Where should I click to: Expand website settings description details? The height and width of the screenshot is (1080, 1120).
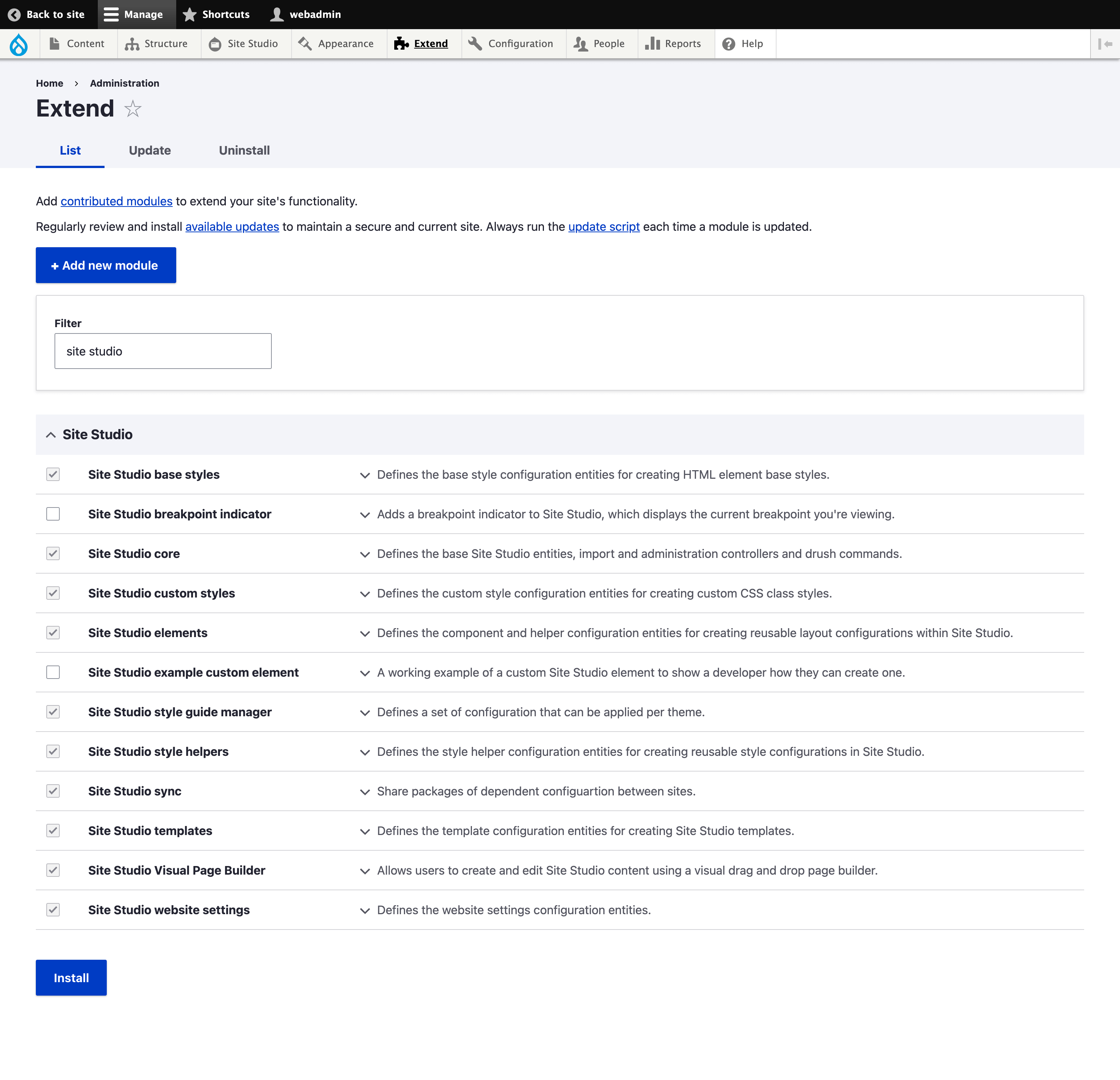click(365, 911)
